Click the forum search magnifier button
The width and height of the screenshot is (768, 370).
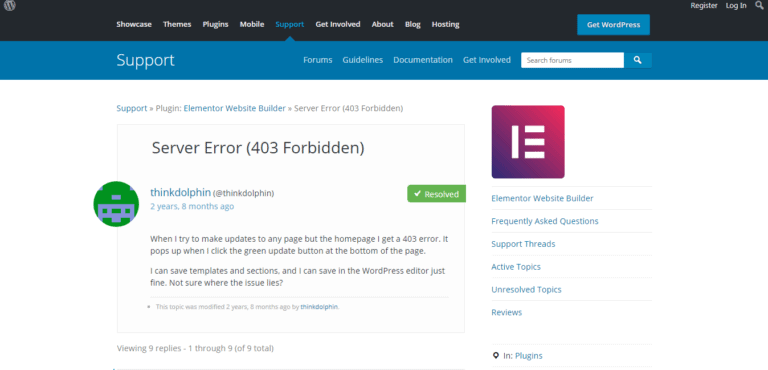[x=637, y=60]
